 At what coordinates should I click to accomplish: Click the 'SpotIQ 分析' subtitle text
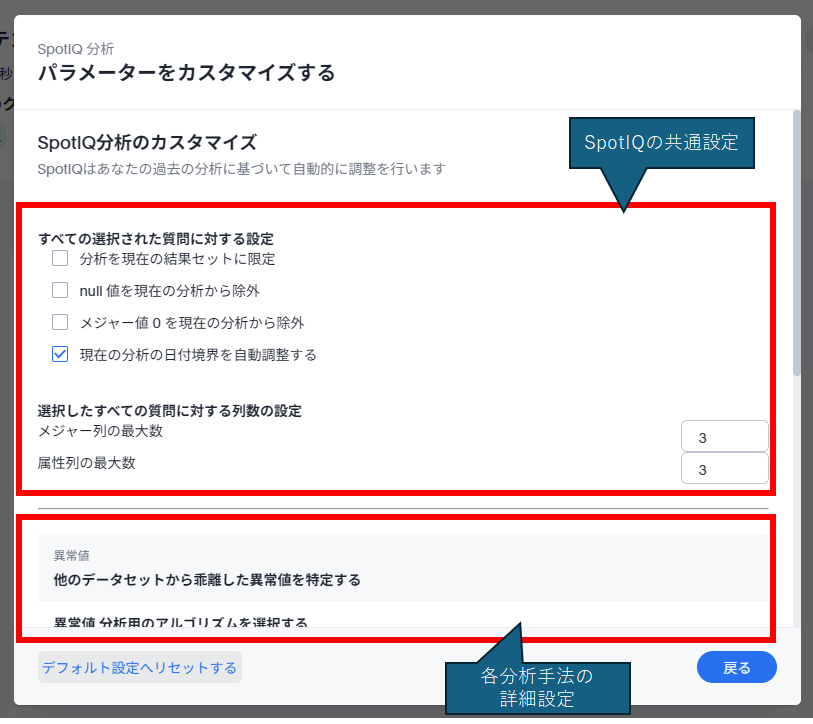(x=75, y=47)
